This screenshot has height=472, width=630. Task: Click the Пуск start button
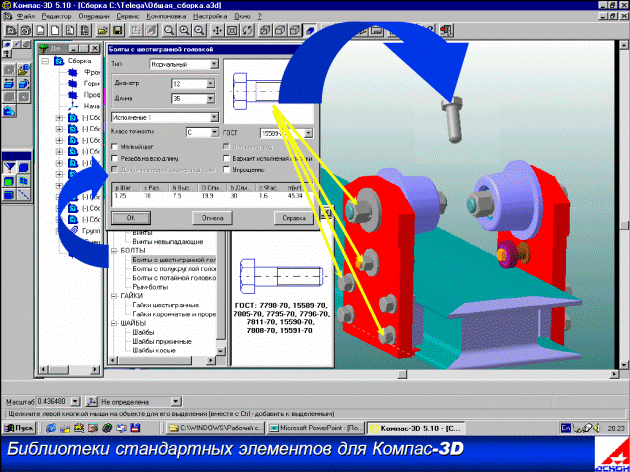[x=19, y=428]
